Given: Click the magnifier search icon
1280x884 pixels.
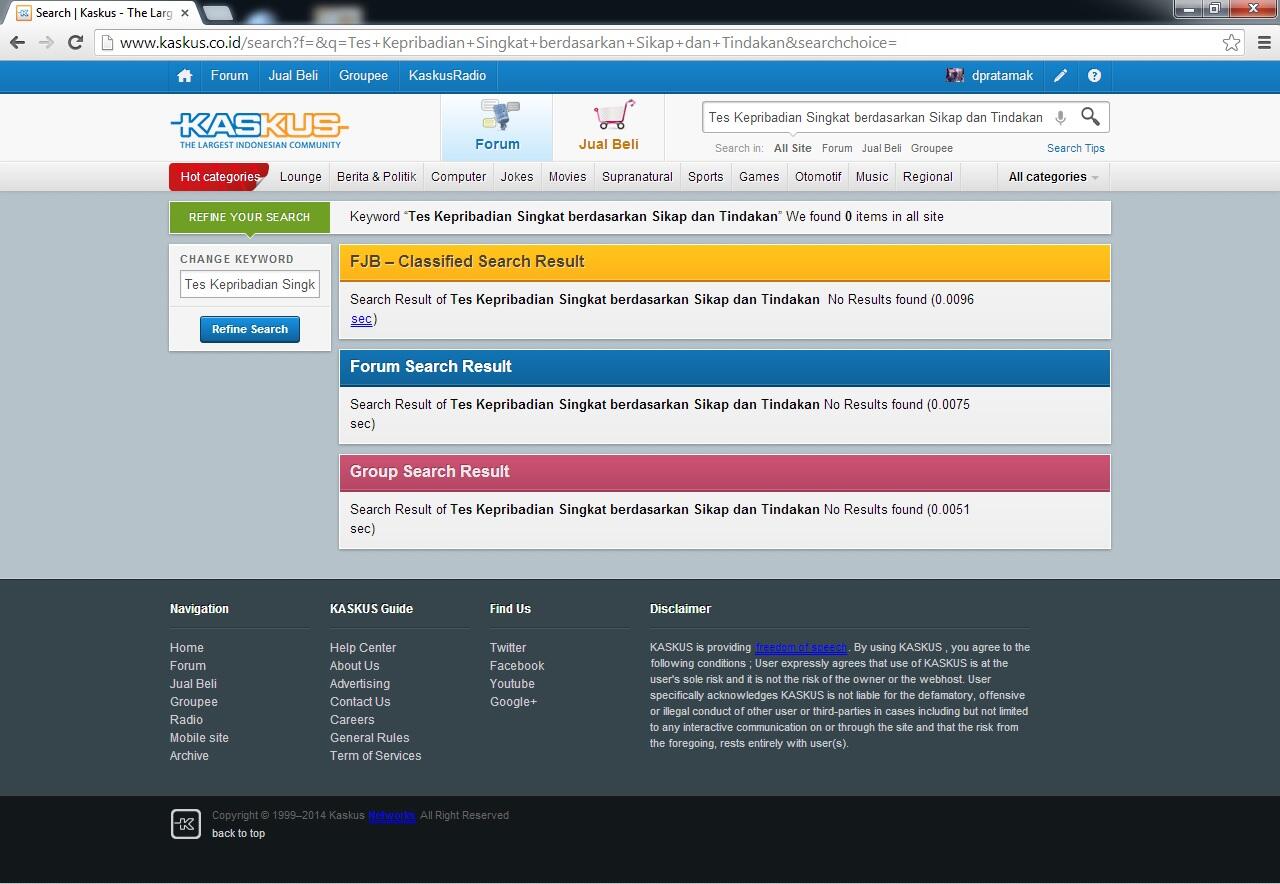Looking at the screenshot, I should point(1090,117).
